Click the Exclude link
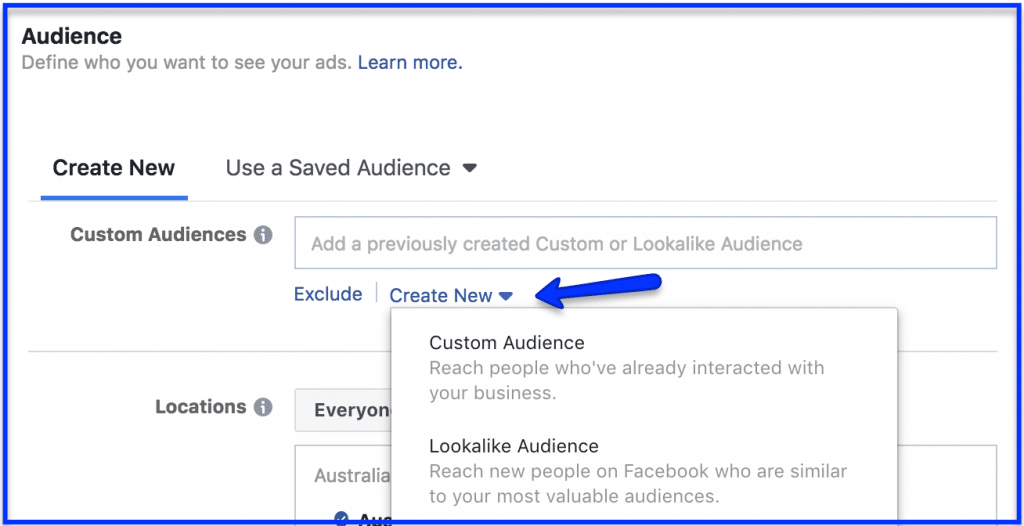Screen dimensions: 1024x526 click(x=328, y=294)
